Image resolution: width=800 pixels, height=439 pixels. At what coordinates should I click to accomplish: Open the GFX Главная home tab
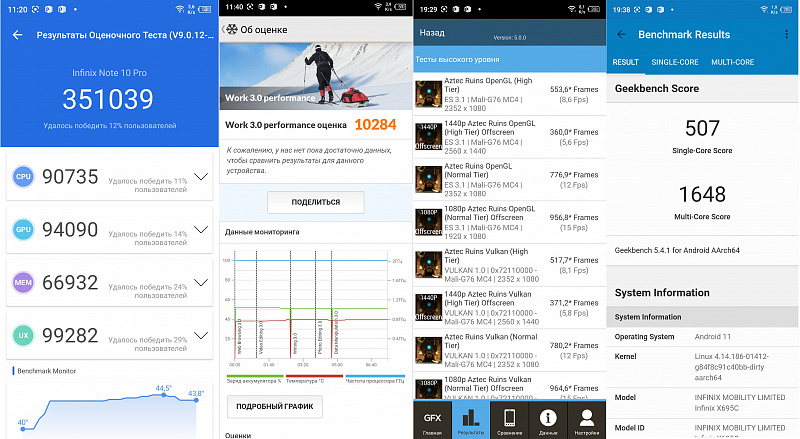pos(432,420)
